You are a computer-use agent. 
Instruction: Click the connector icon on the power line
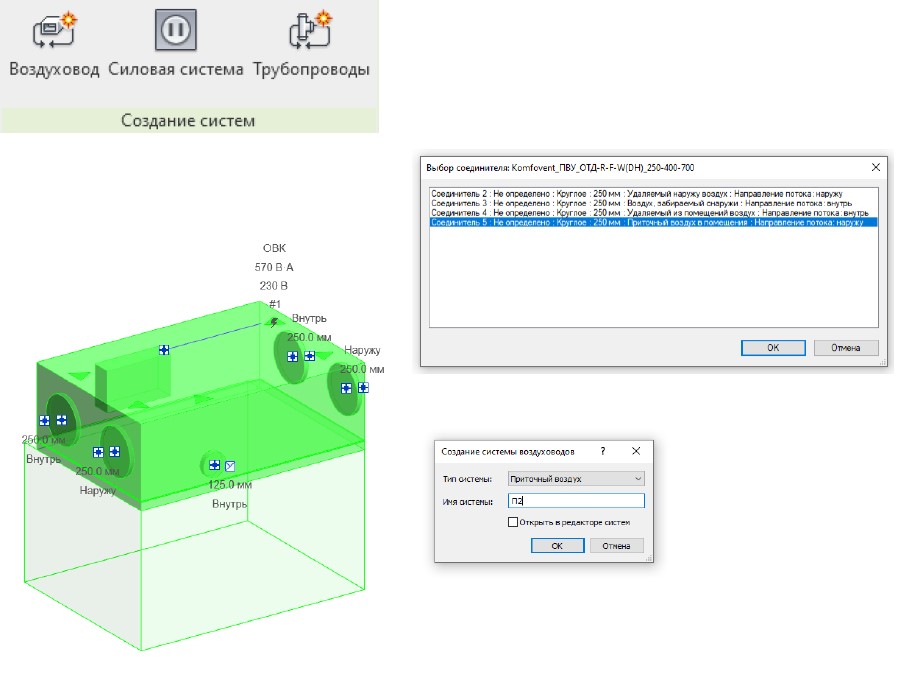164,350
